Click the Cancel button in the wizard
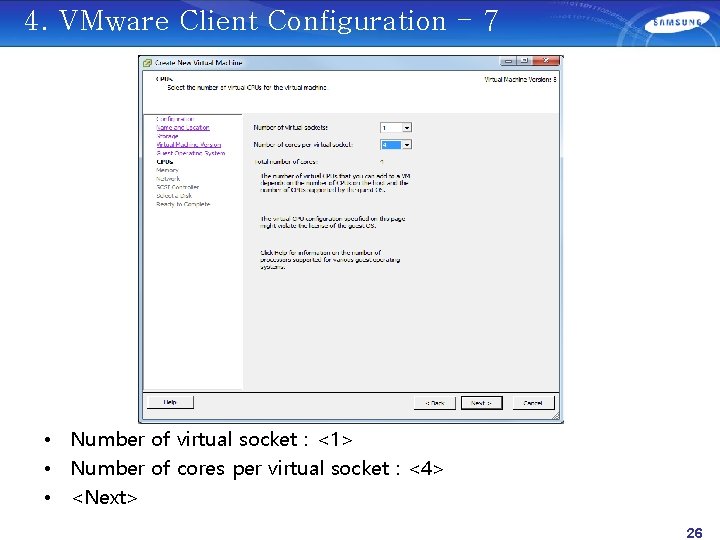720x540 pixels. 533,403
